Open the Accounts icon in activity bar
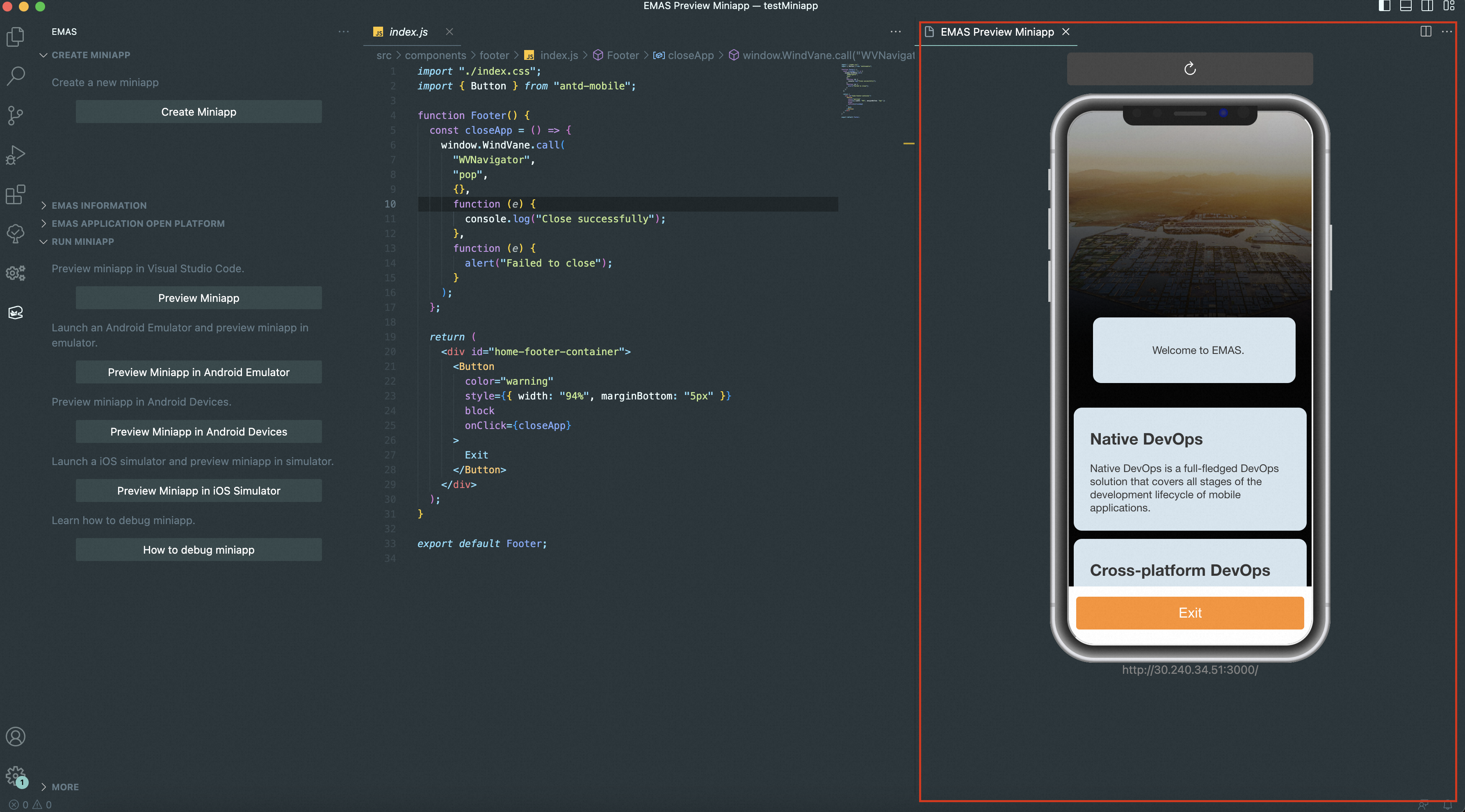Viewport: 1465px width, 812px height. click(x=15, y=737)
